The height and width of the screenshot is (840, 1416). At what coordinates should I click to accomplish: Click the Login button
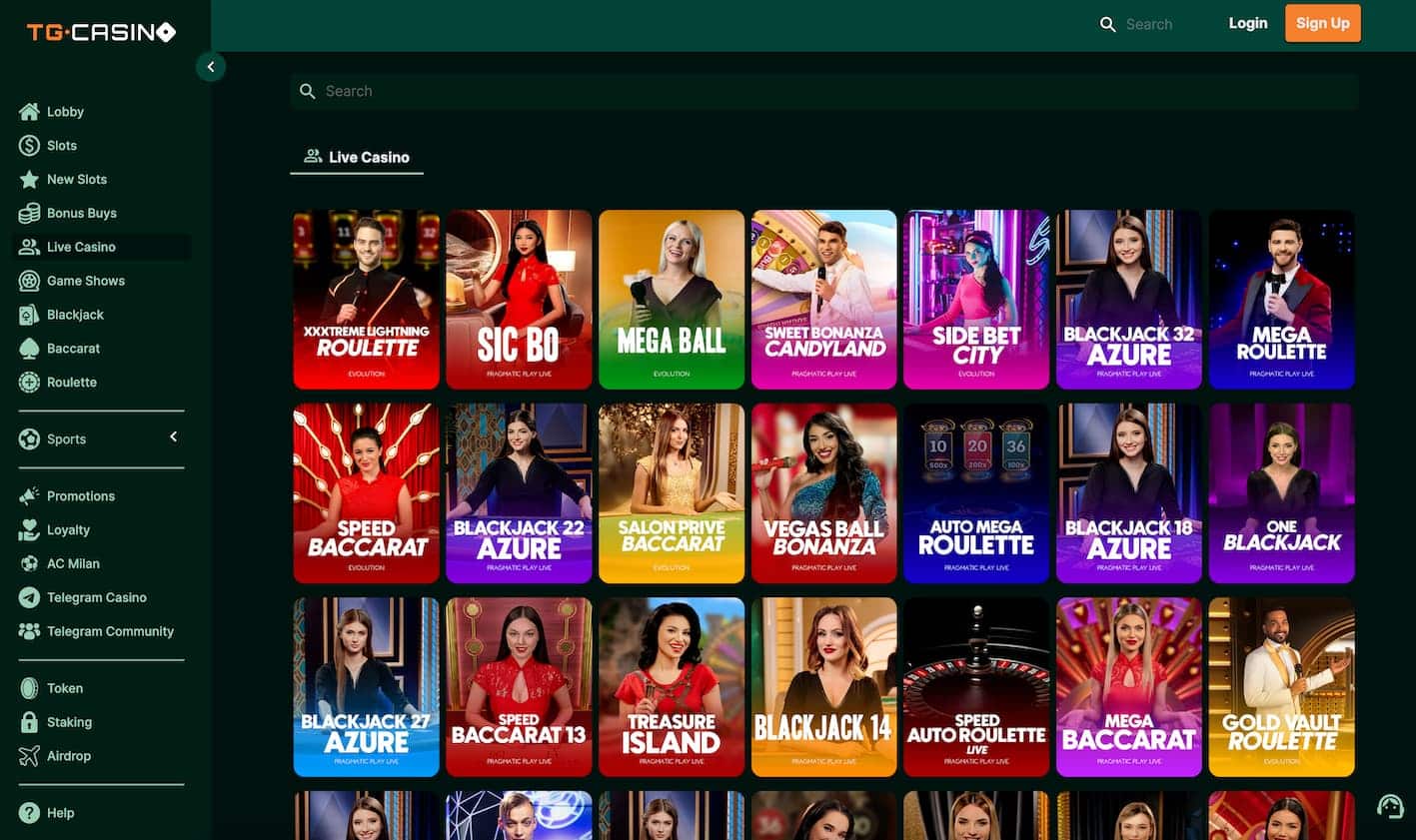pos(1248,23)
